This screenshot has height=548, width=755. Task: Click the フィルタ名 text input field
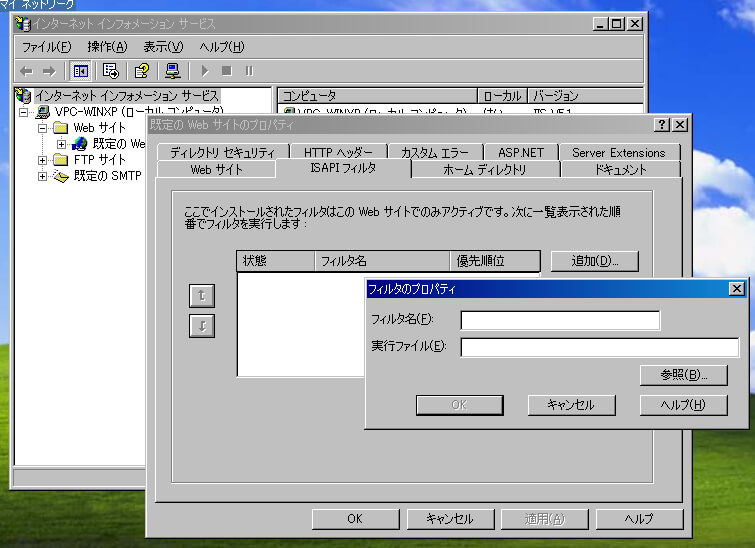[560, 320]
